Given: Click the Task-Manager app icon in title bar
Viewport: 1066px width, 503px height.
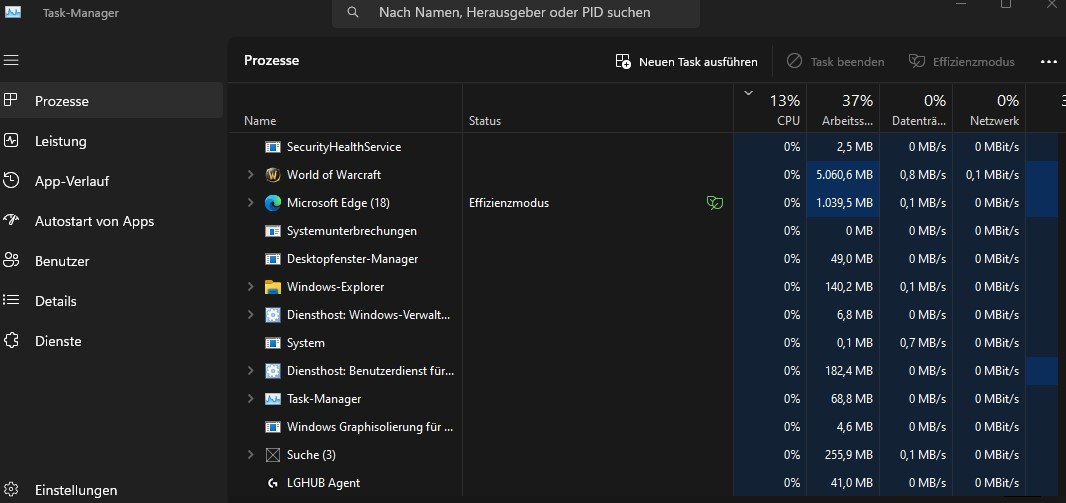Looking at the screenshot, I should coord(12,12).
